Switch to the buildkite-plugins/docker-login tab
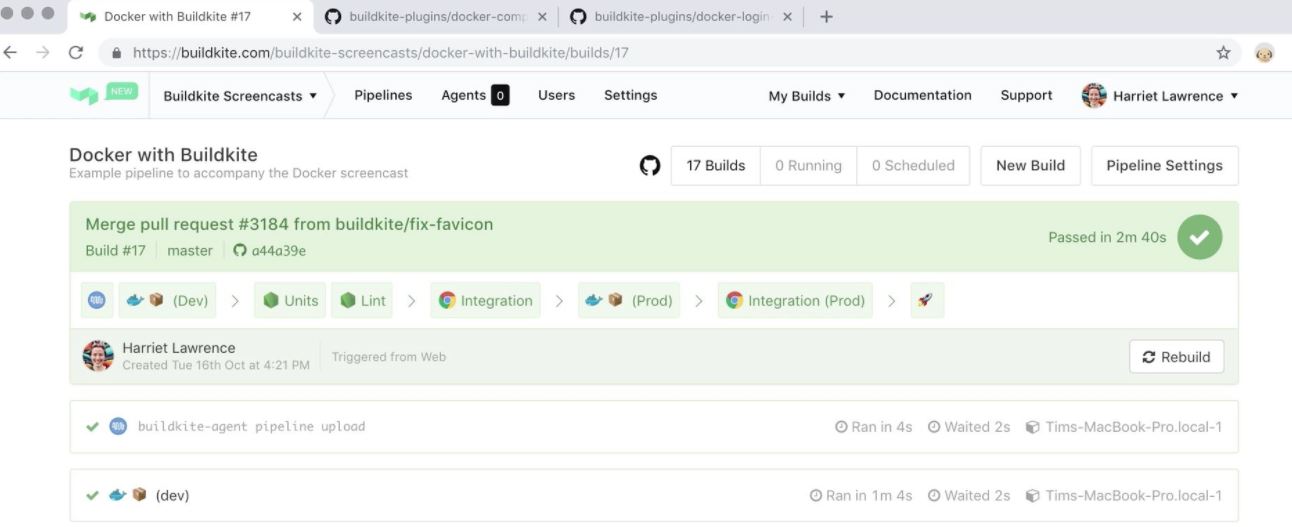 click(680, 17)
